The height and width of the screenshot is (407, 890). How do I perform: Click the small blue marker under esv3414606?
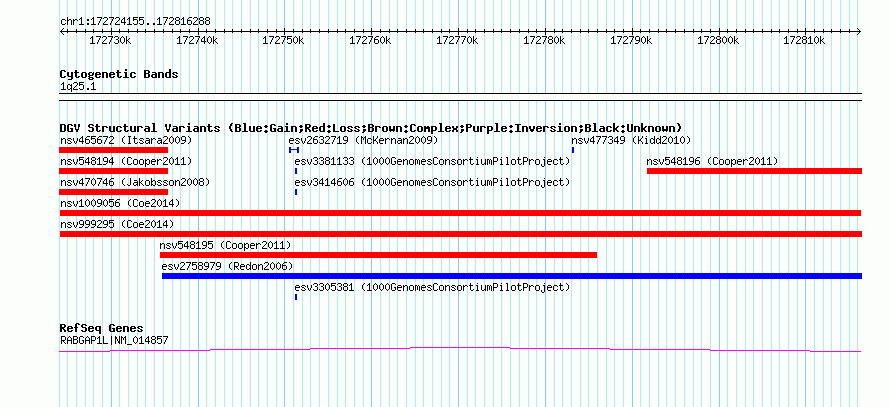[x=296, y=192]
